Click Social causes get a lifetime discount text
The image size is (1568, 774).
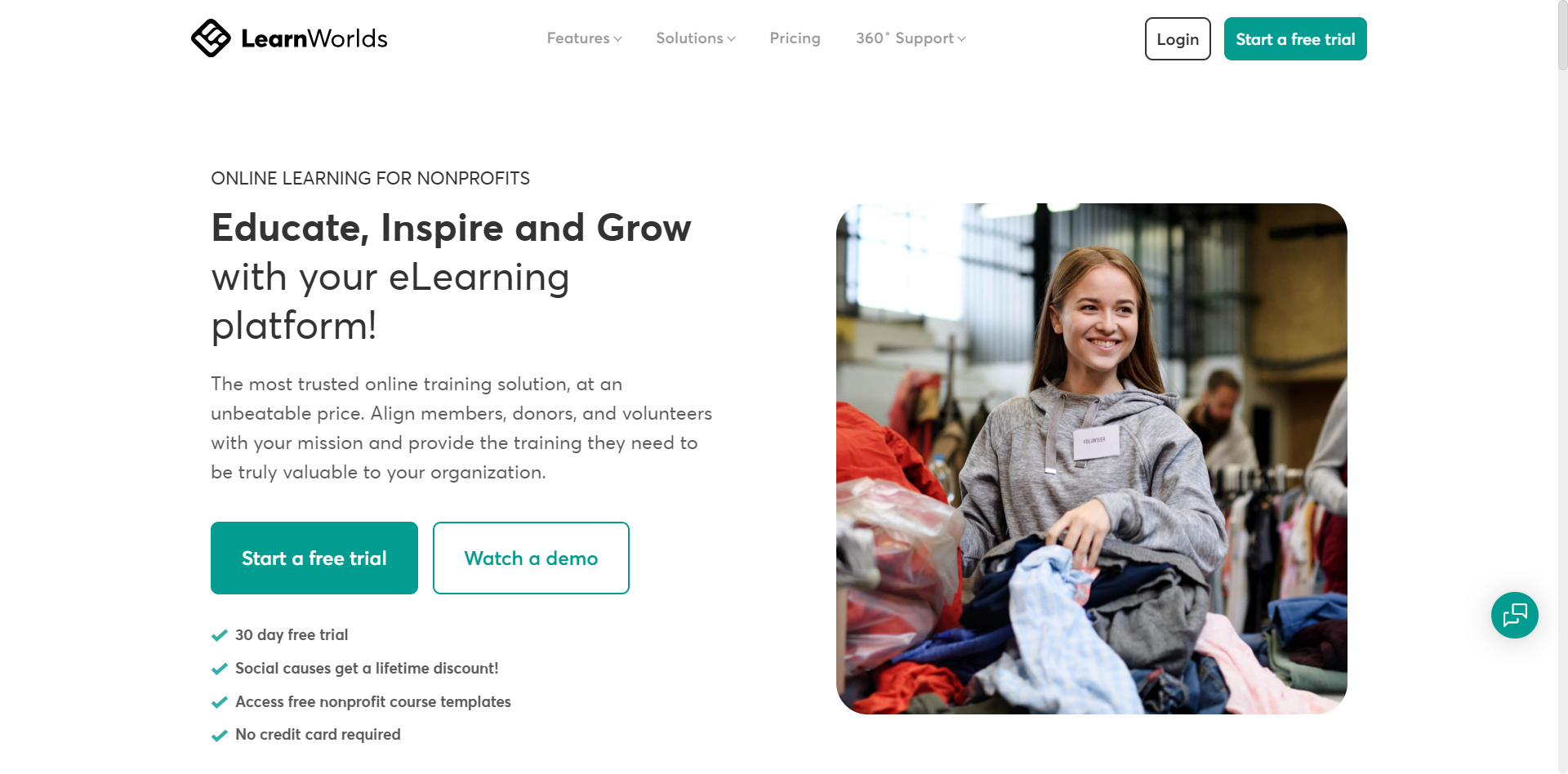[367, 669]
